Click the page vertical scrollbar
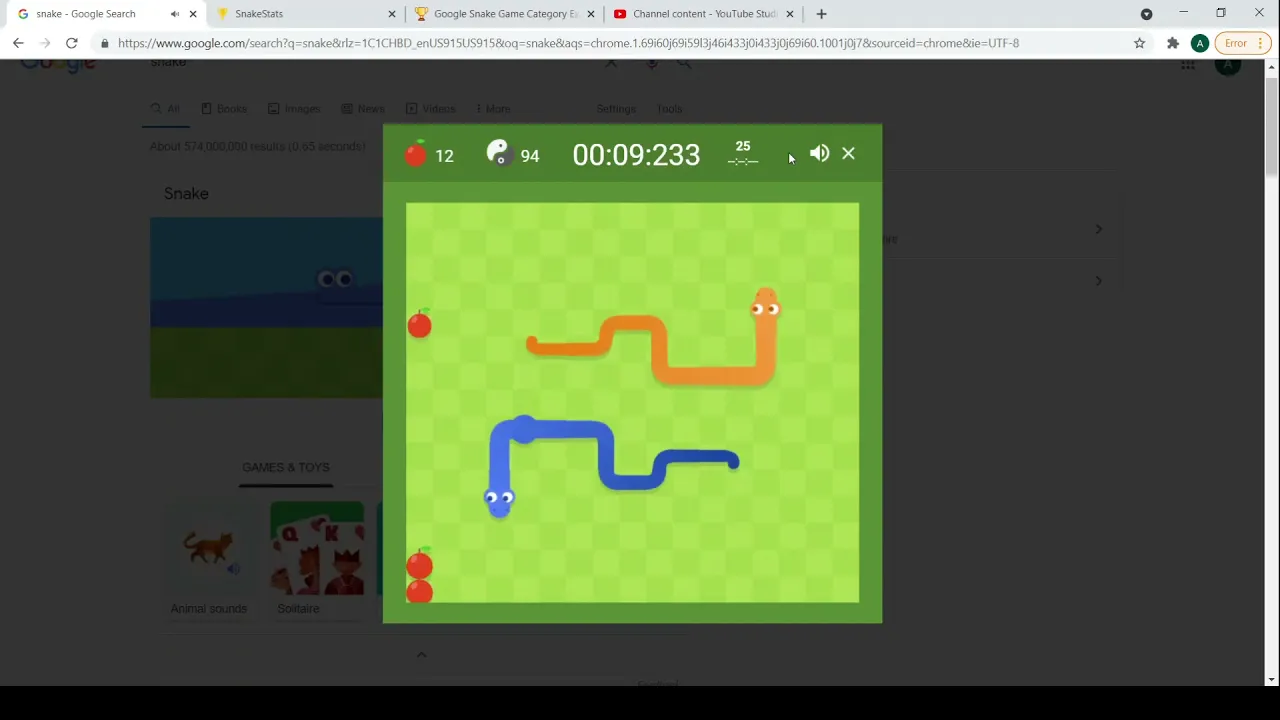The image size is (1280, 720). coord(1272,125)
